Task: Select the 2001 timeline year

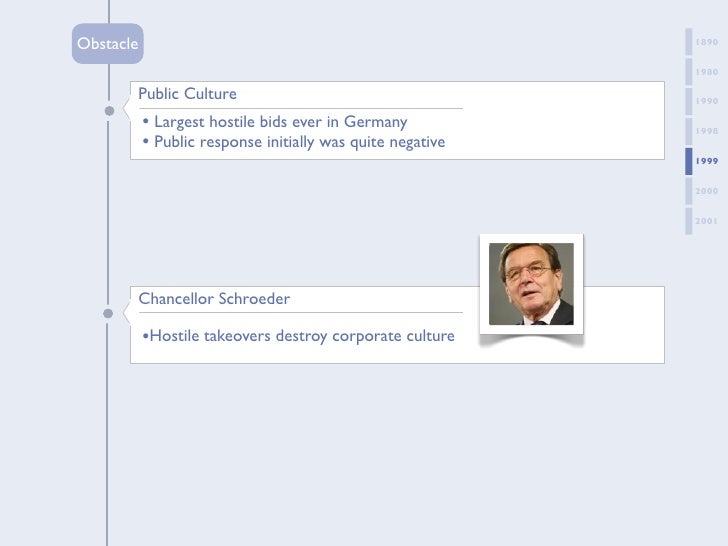Action: [707, 220]
